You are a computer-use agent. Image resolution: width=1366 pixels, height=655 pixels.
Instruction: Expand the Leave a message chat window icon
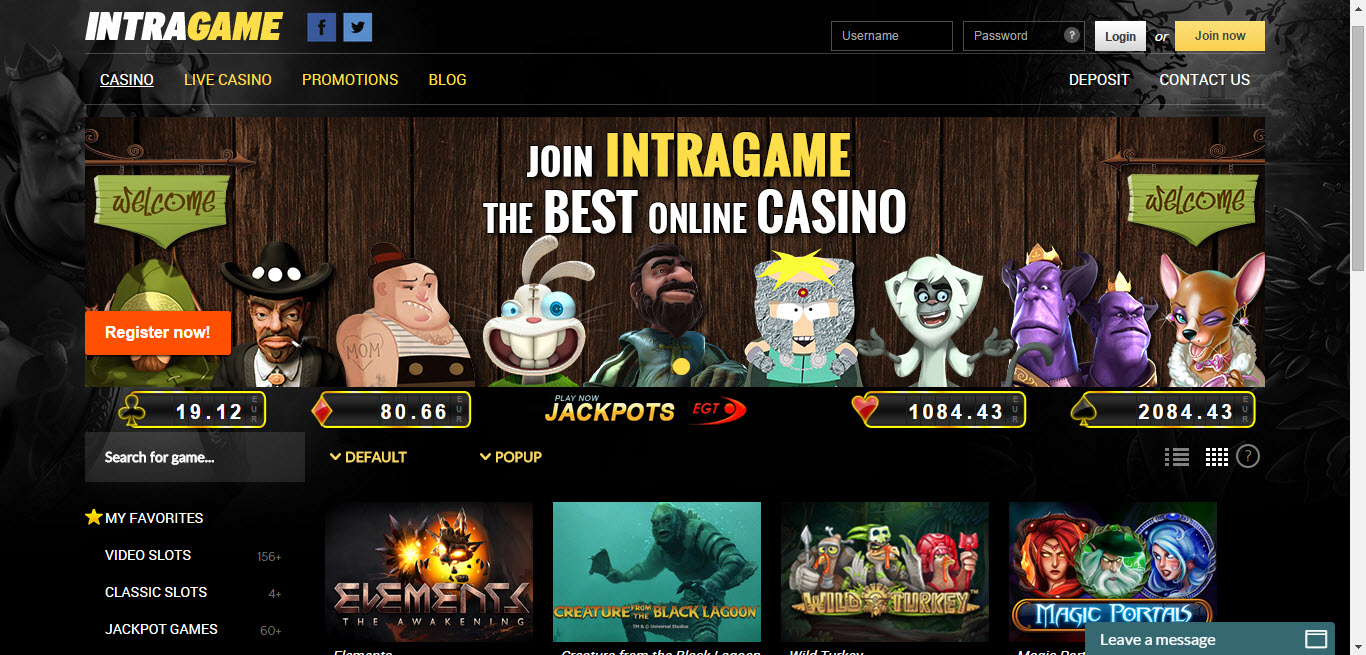[x=1316, y=639]
